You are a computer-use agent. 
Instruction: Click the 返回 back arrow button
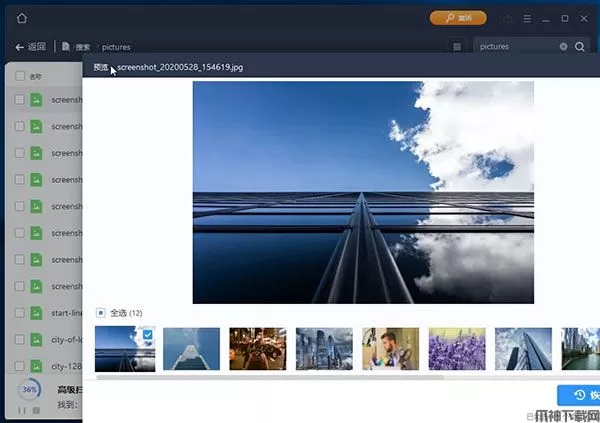coord(31,47)
